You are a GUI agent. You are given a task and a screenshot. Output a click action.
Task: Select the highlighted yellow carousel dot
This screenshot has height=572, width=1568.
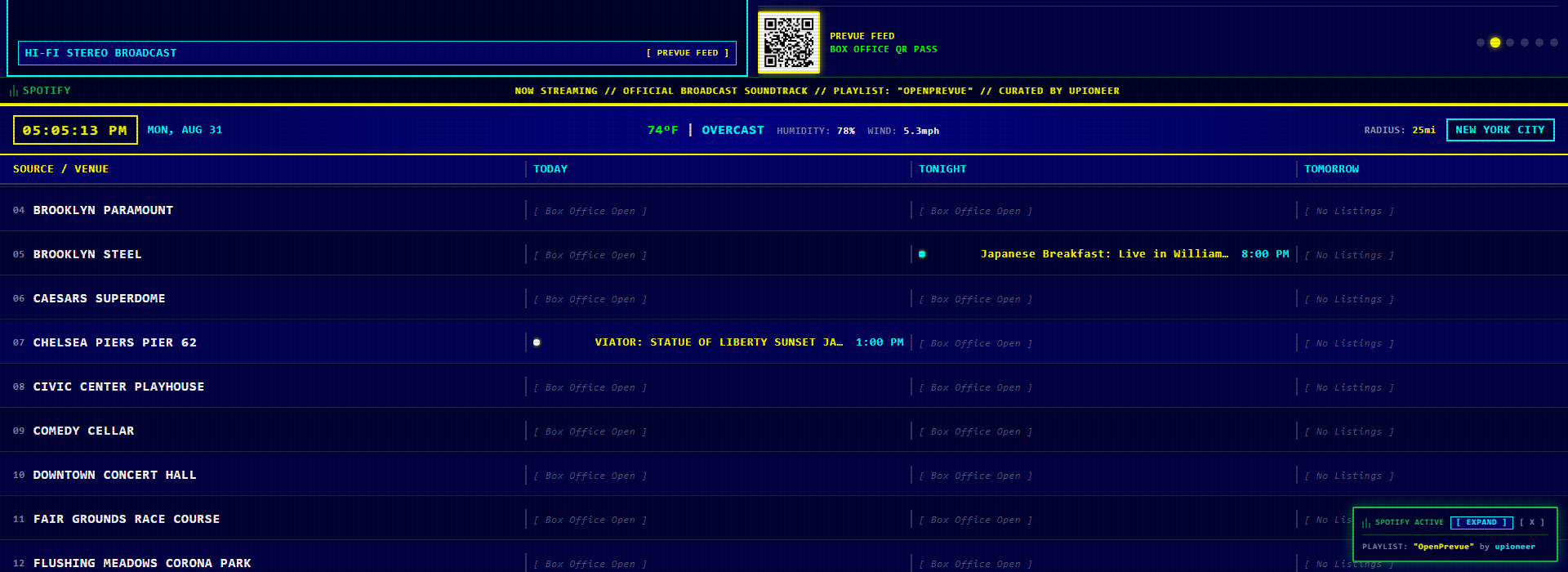(1495, 42)
